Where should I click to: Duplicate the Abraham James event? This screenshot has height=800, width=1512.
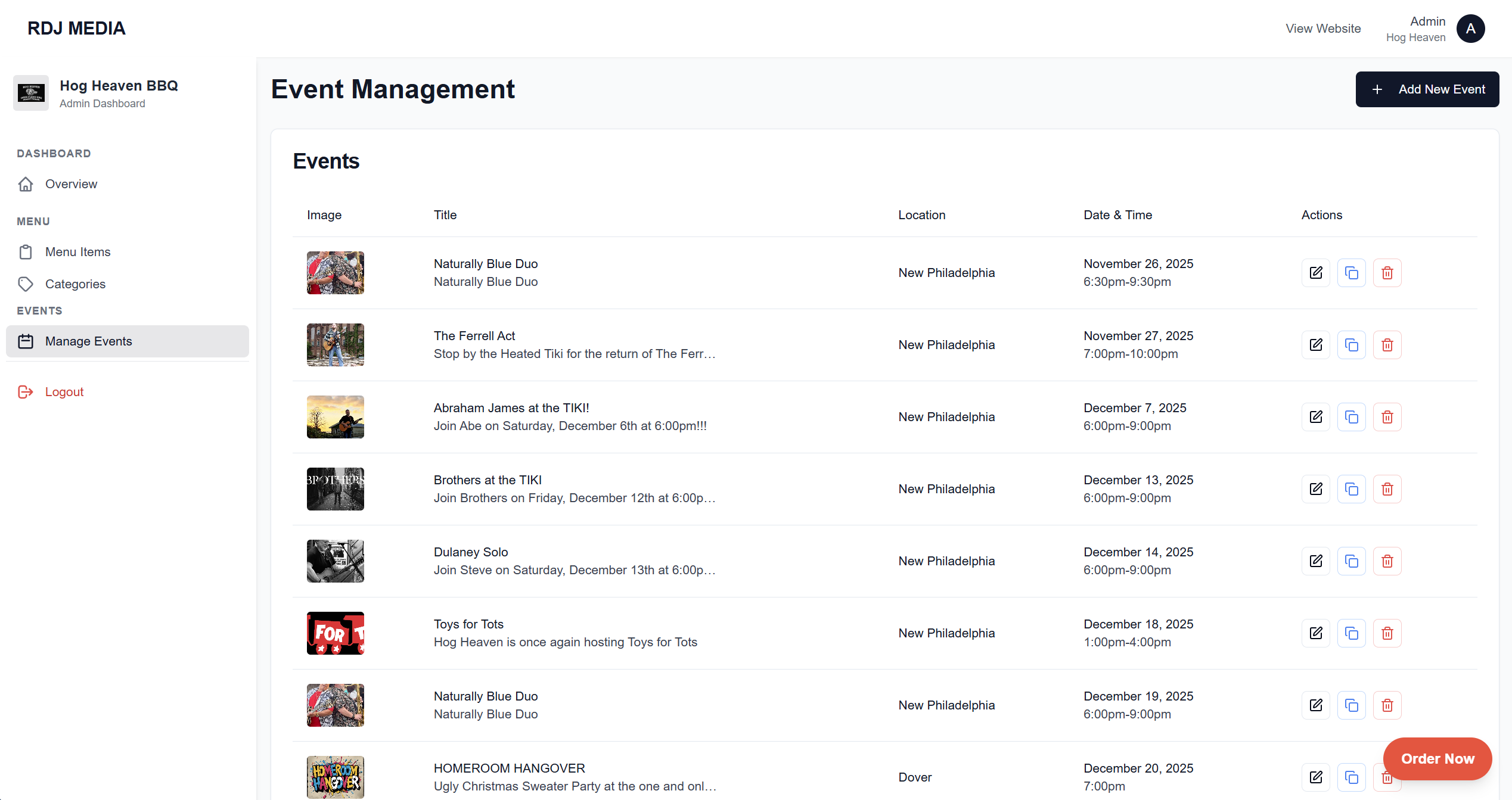point(1351,417)
